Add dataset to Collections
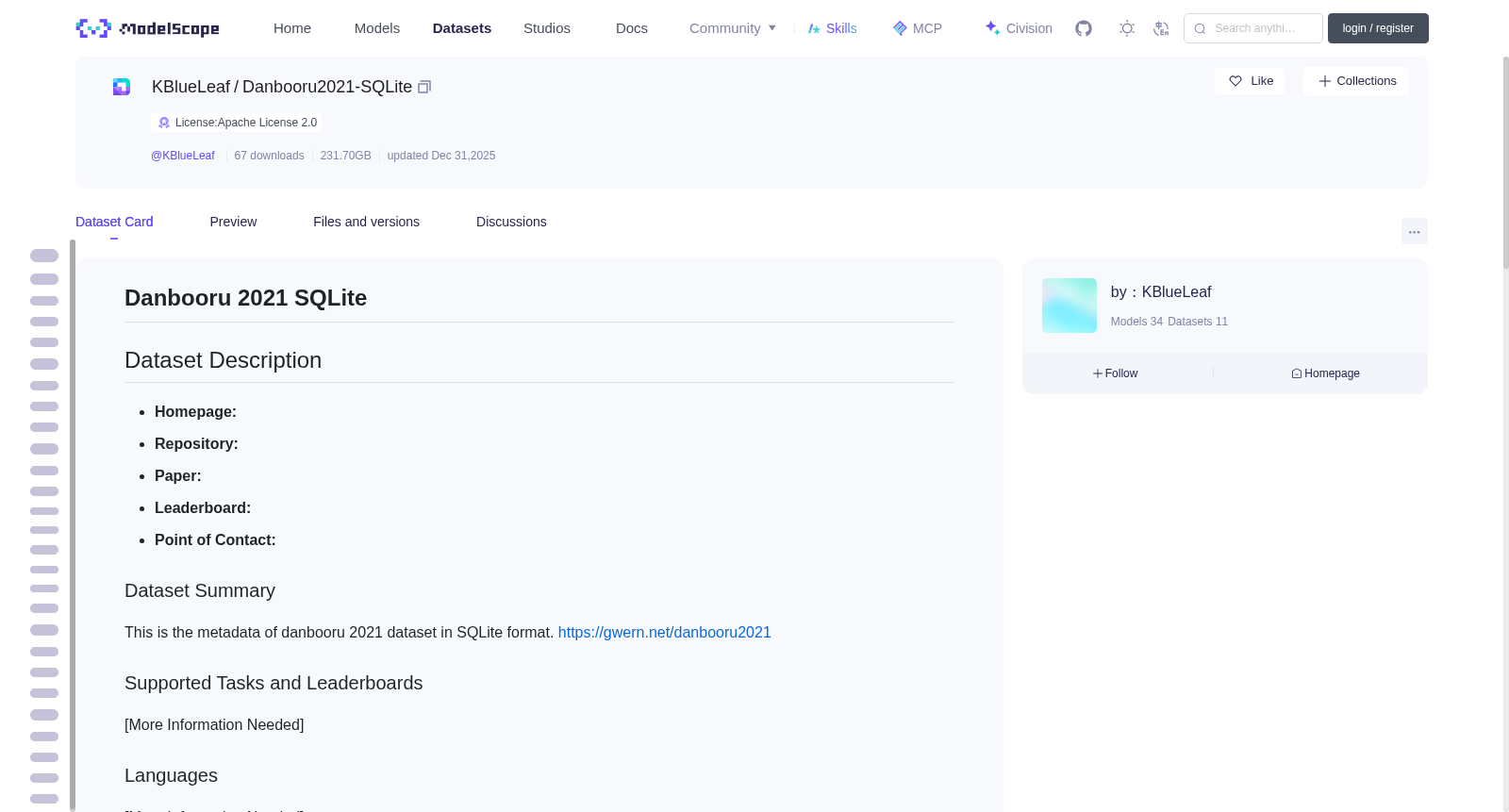The width and height of the screenshot is (1509, 812). coord(1356,81)
